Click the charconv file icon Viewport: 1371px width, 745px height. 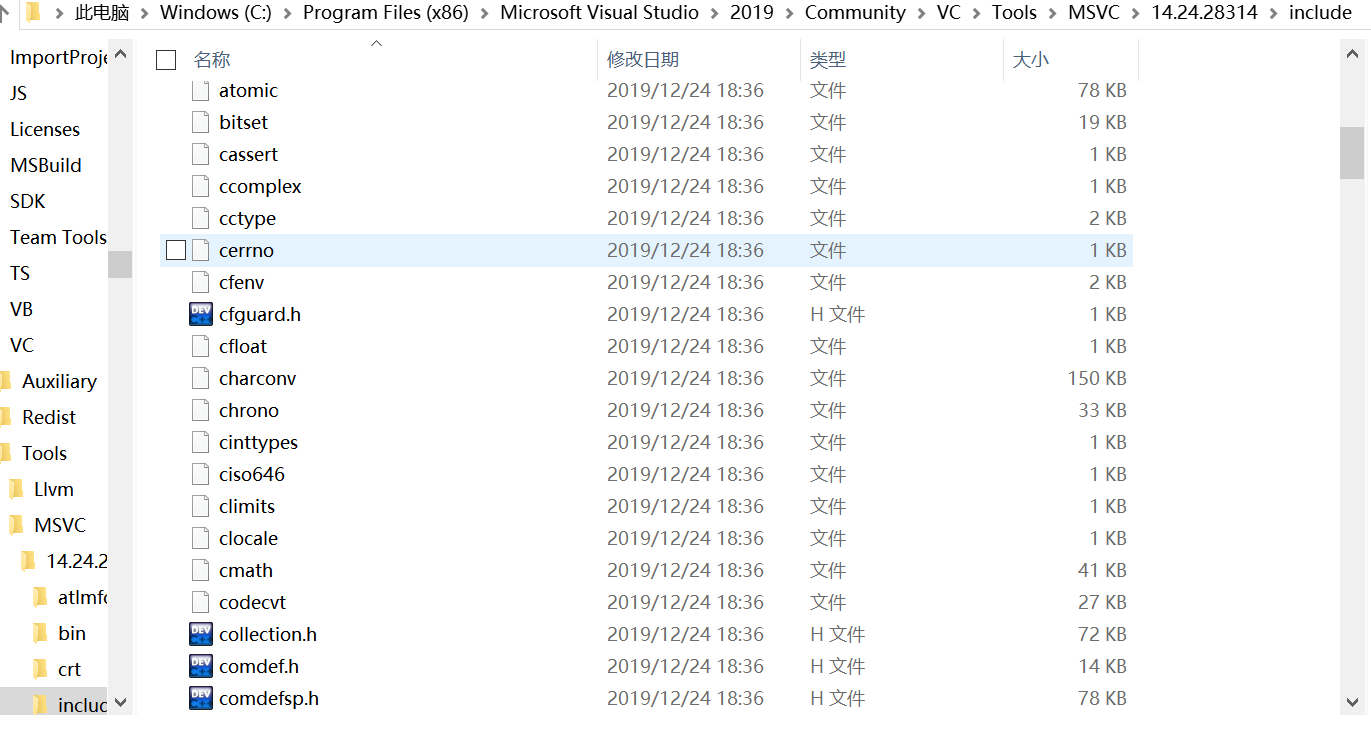coord(201,379)
